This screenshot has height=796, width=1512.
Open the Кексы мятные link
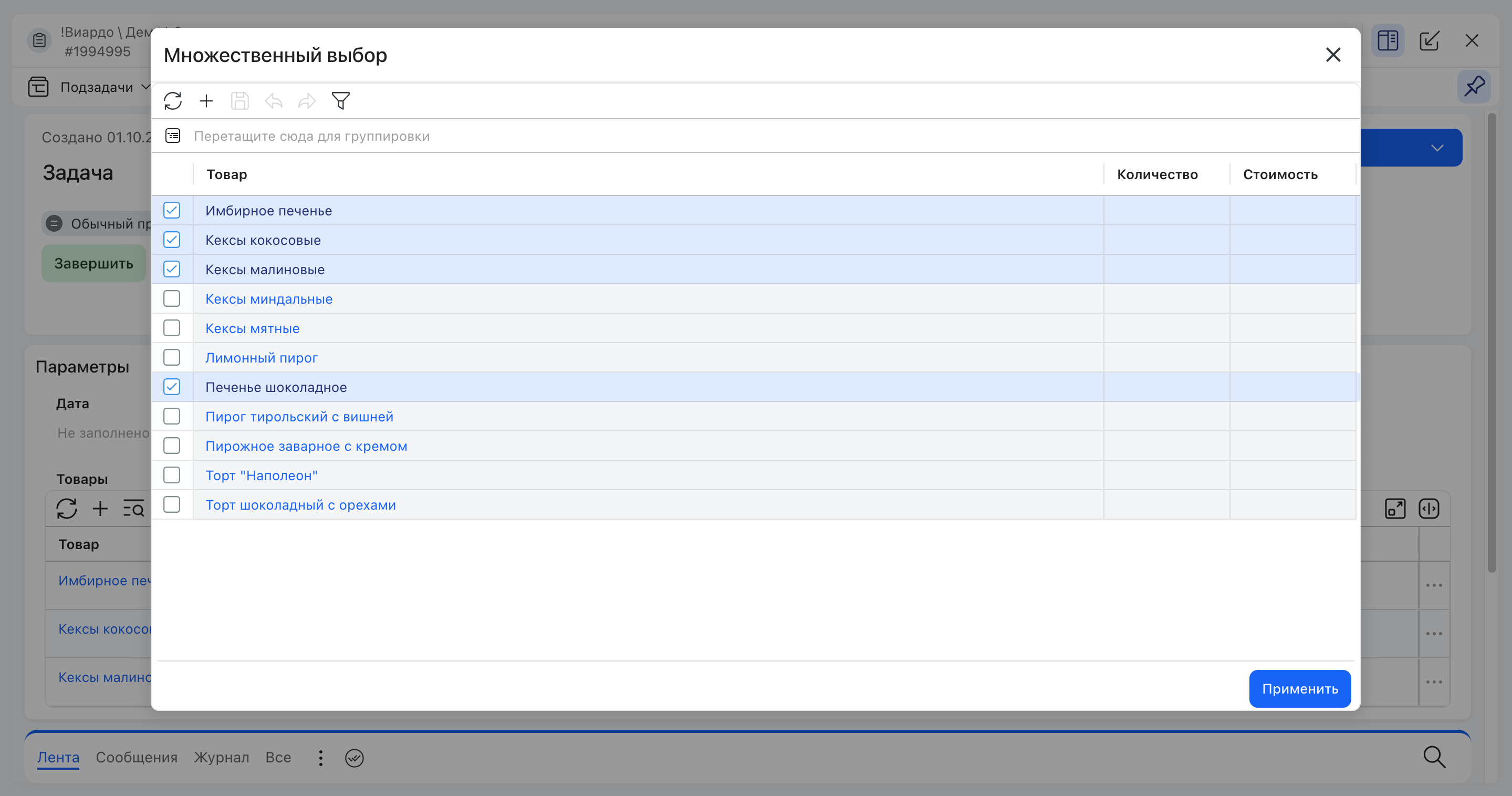(253, 329)
